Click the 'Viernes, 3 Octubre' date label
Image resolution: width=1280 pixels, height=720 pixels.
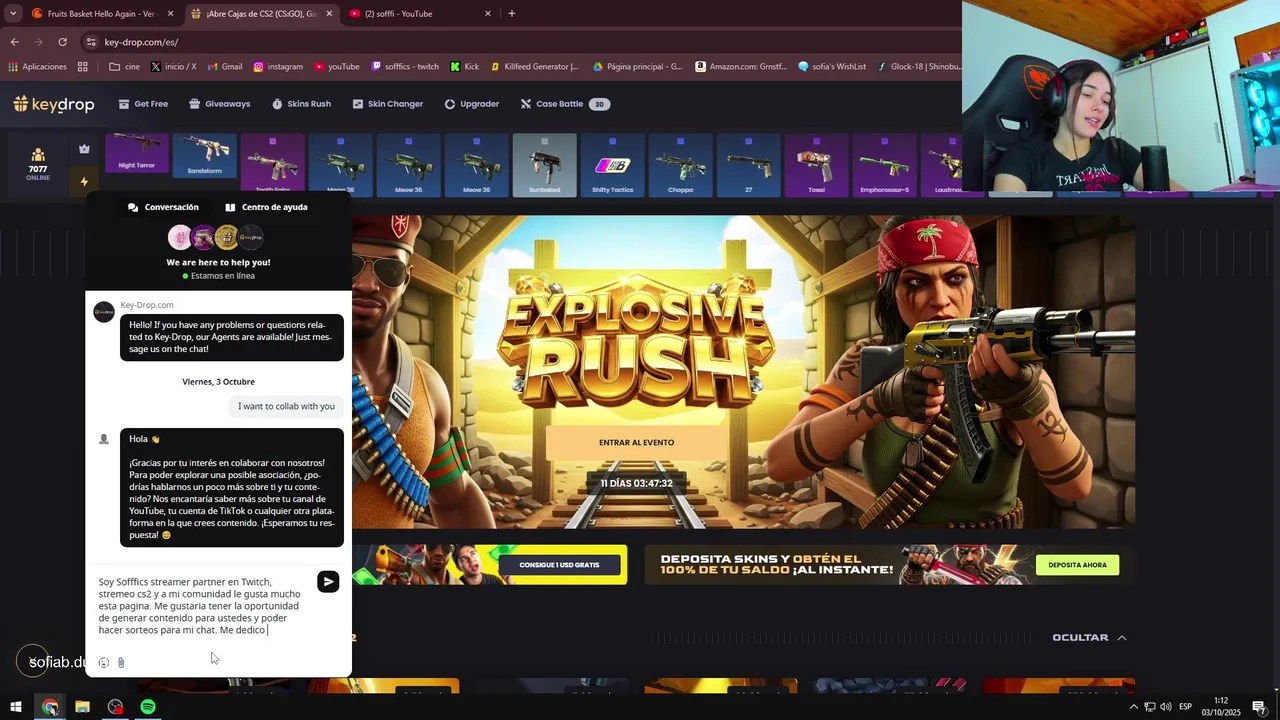click(x=218, y=382)
